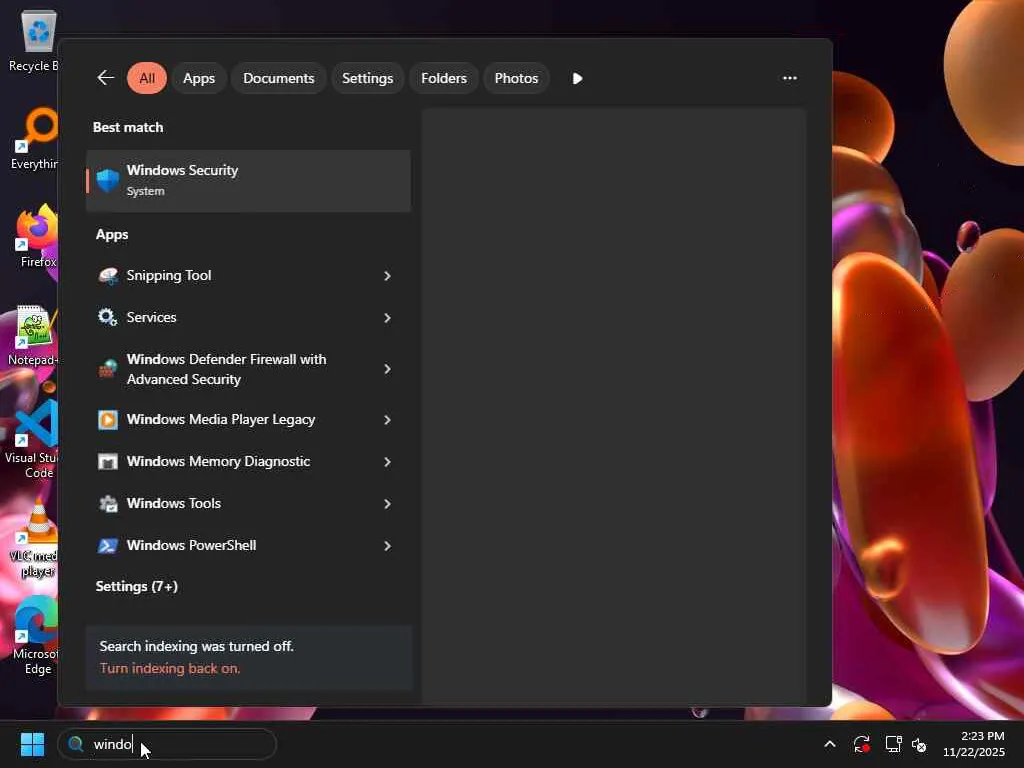The width and height of the screenshot is (1024, 768).
Task: Click the Windows Memory Diagnostic icon
Action: pyautogui.click(x=108, y=462)
